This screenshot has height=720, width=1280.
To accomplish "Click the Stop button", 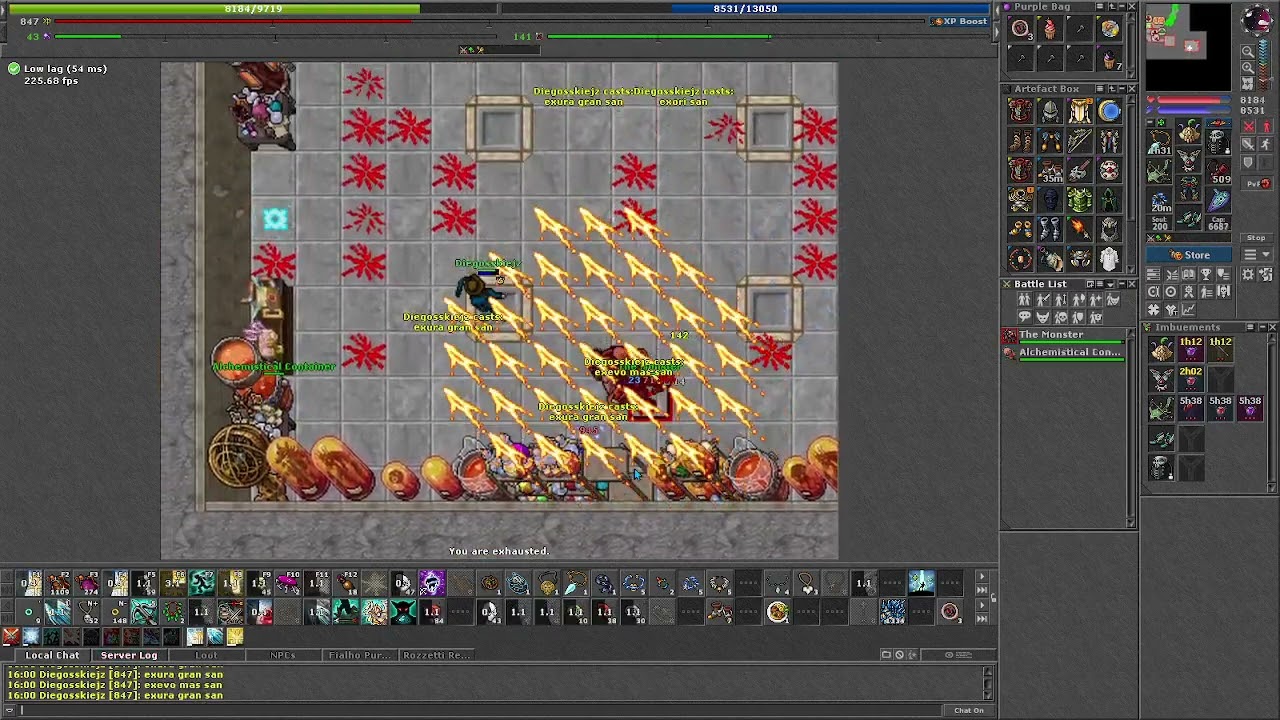I will click(1256, 238).
